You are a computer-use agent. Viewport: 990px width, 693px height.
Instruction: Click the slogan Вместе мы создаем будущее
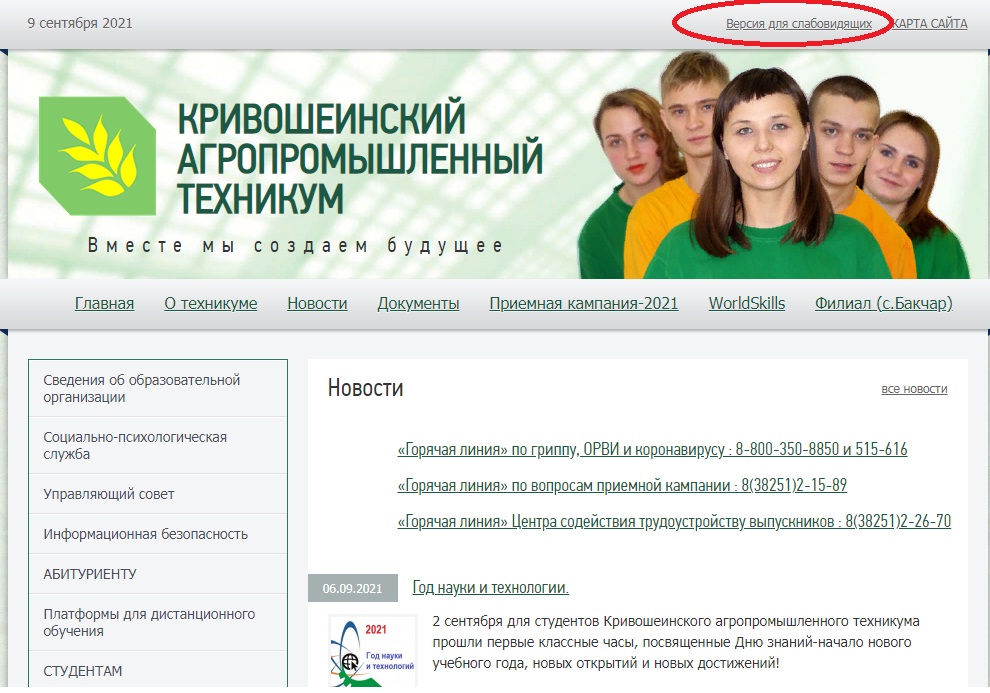[x=295, y=245]
